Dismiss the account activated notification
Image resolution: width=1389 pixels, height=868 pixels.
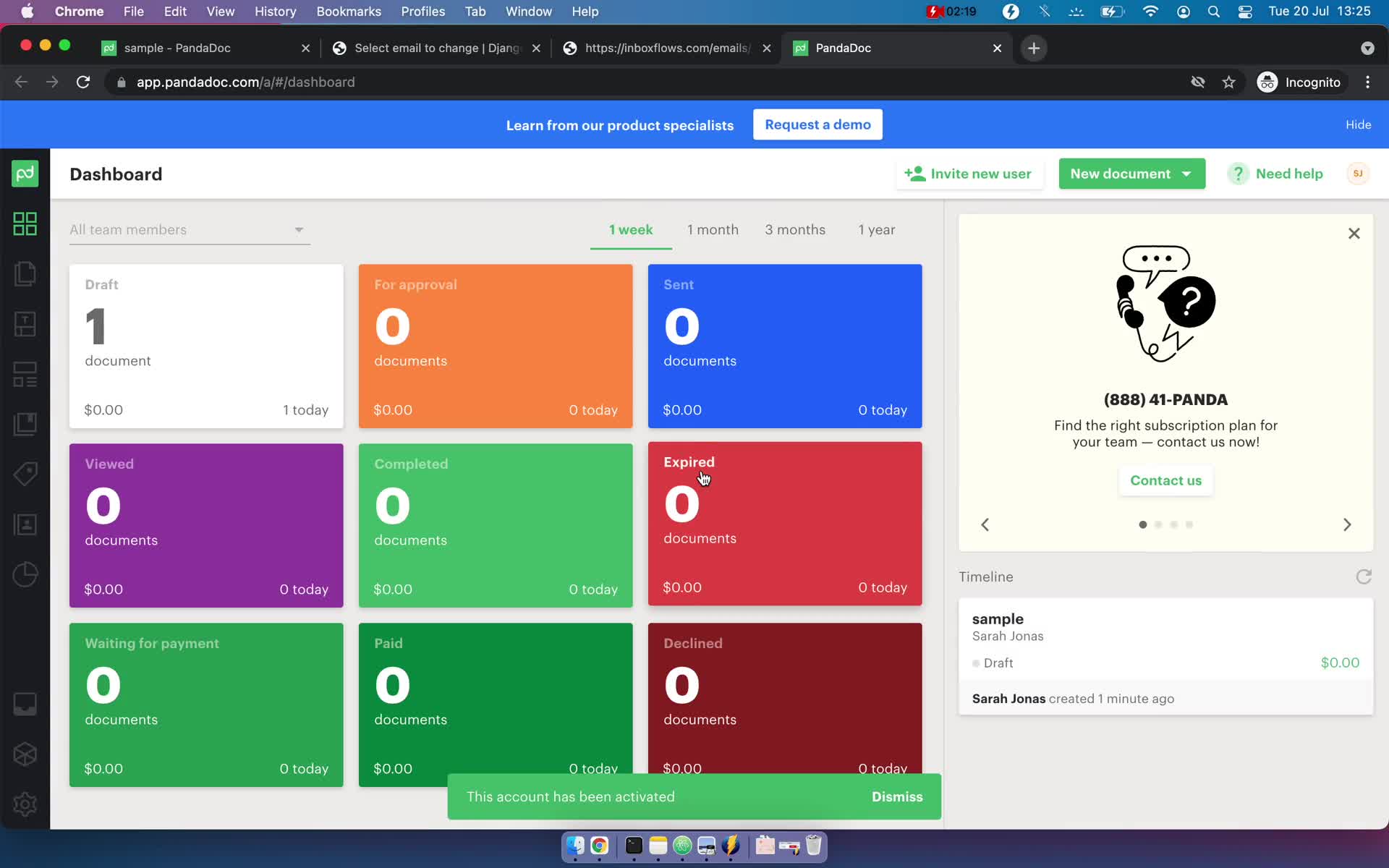[x=897, y=796]
